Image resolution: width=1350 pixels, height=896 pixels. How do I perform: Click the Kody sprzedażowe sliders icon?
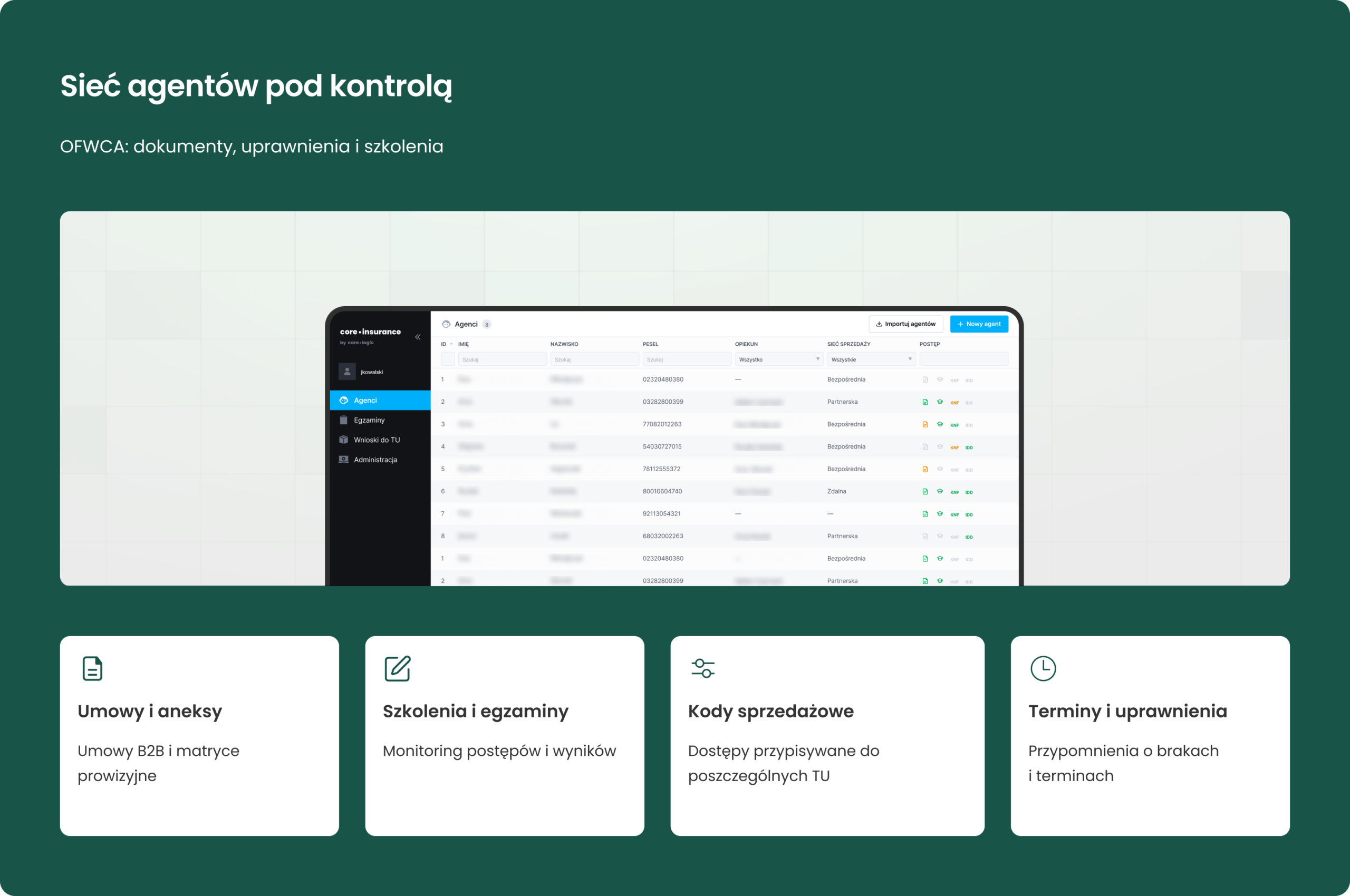703,668
